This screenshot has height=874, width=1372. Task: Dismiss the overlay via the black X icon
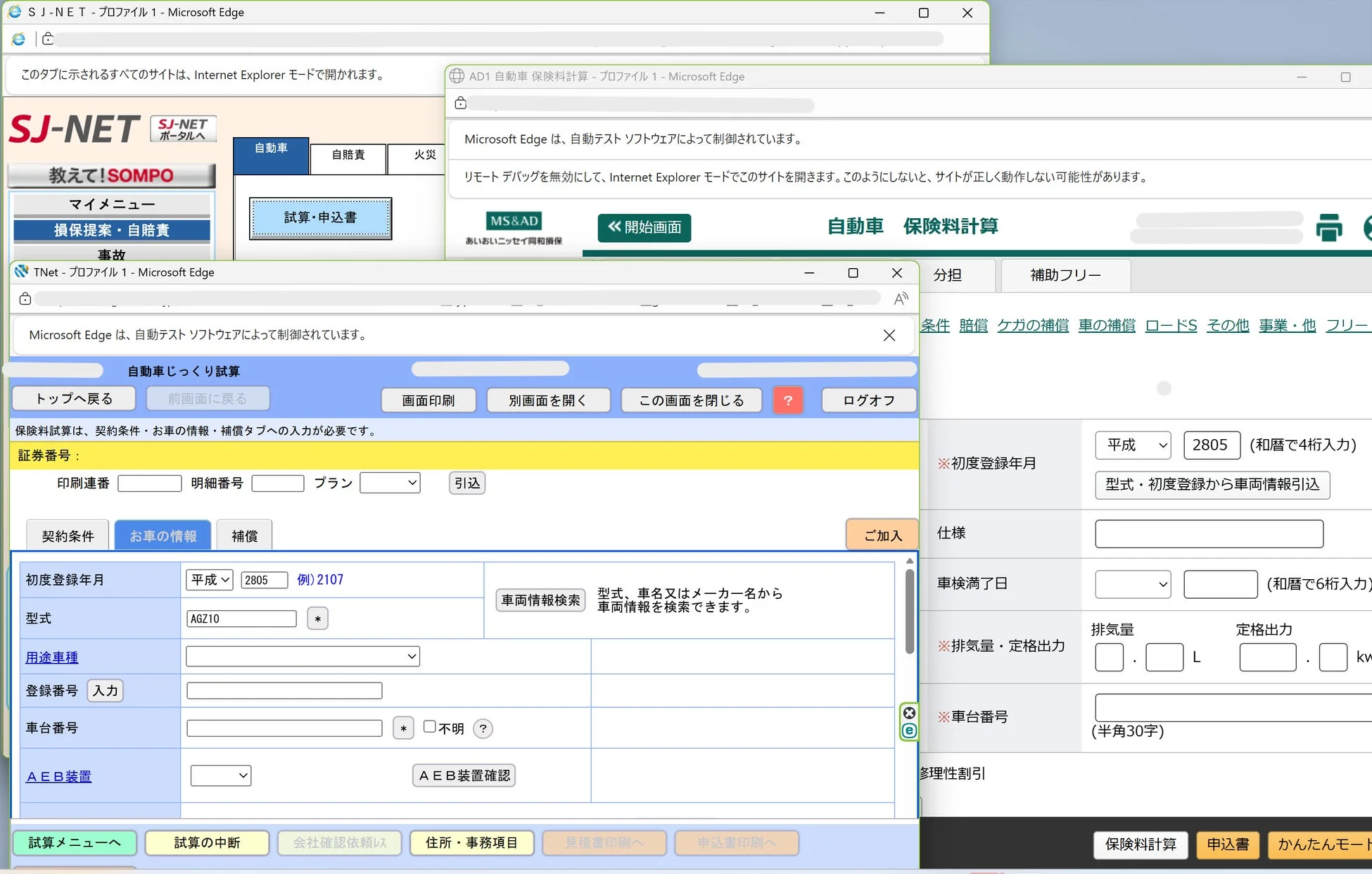point(909,713)
